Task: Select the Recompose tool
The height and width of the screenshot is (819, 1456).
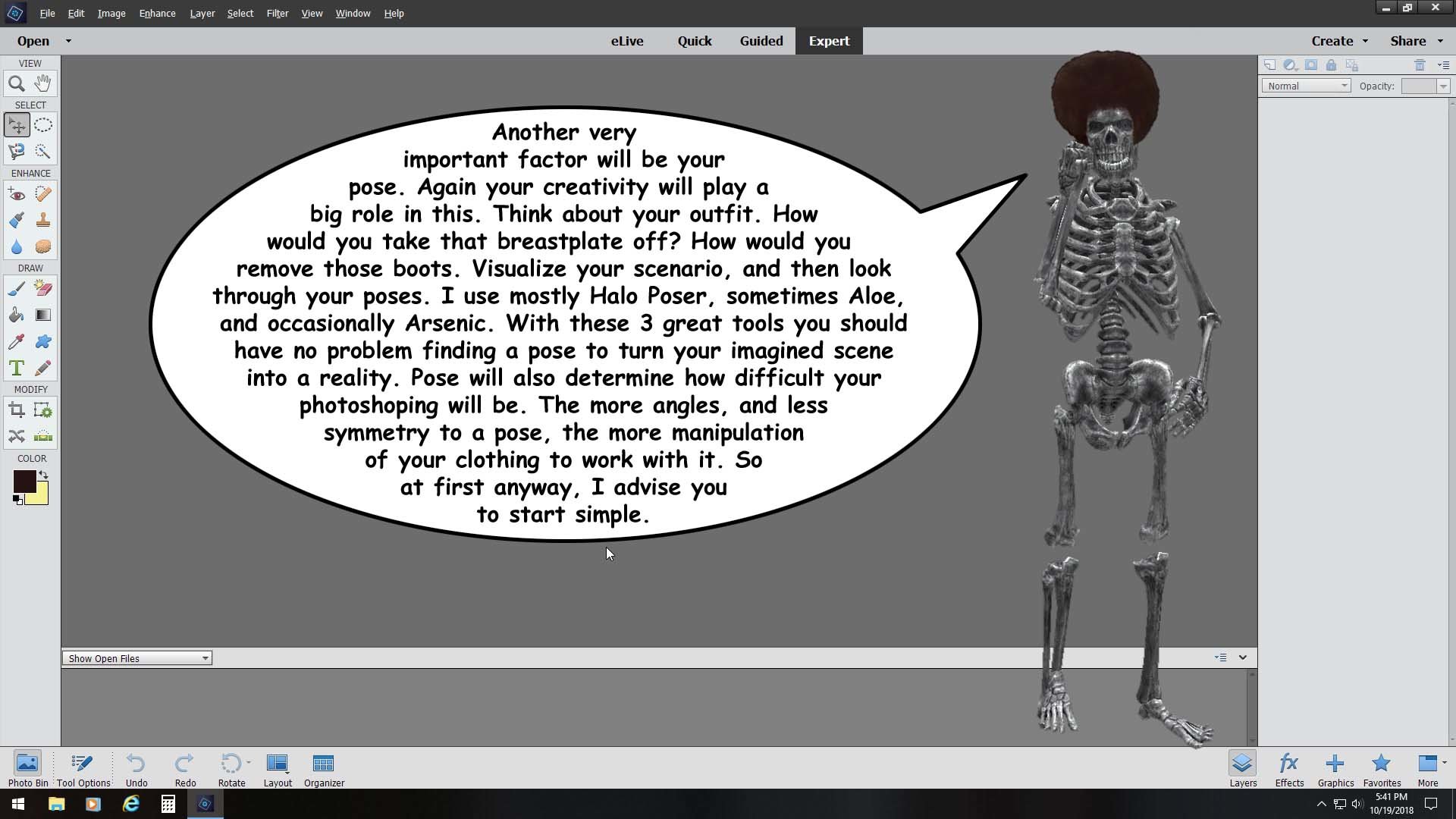Action: [43, 410]
